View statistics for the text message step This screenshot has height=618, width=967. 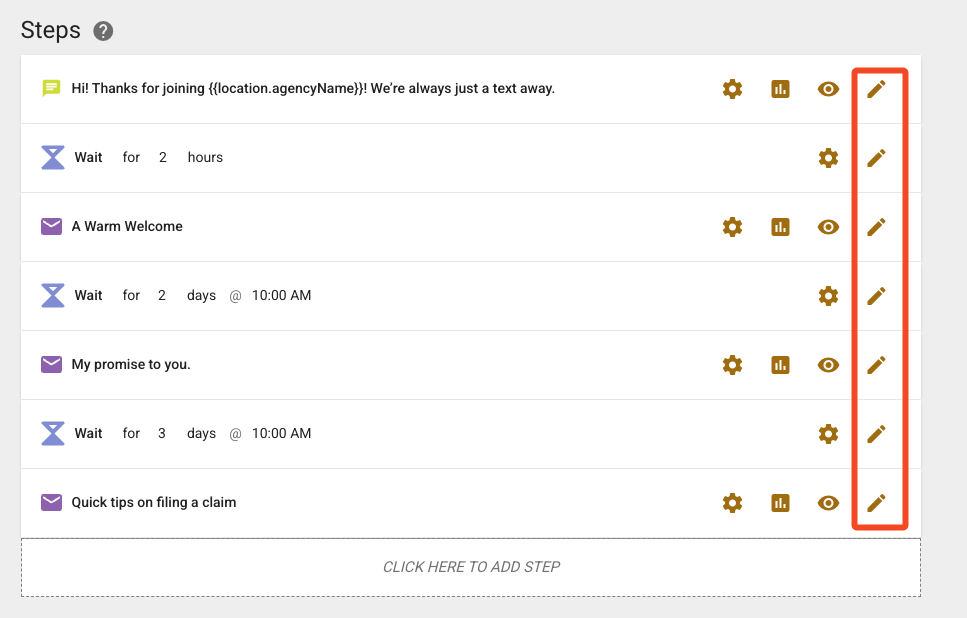coord(780,89)
